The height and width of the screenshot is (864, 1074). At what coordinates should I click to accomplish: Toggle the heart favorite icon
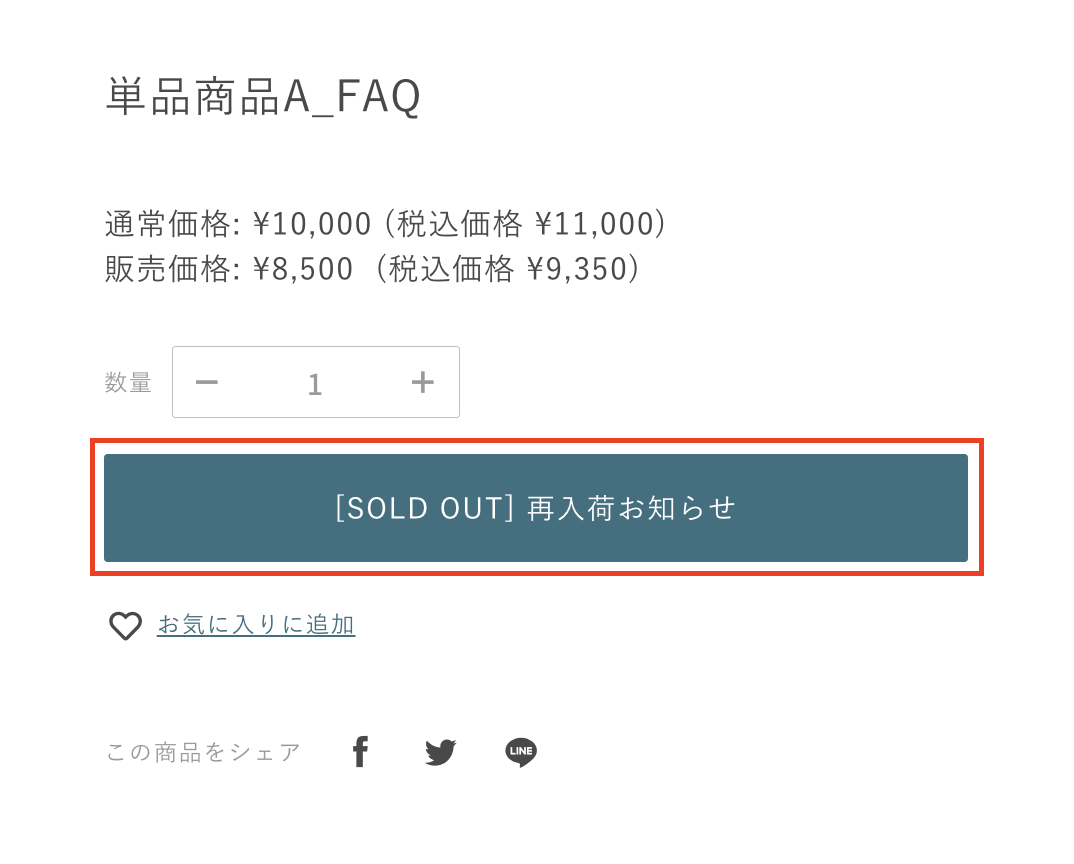[125, 626]
